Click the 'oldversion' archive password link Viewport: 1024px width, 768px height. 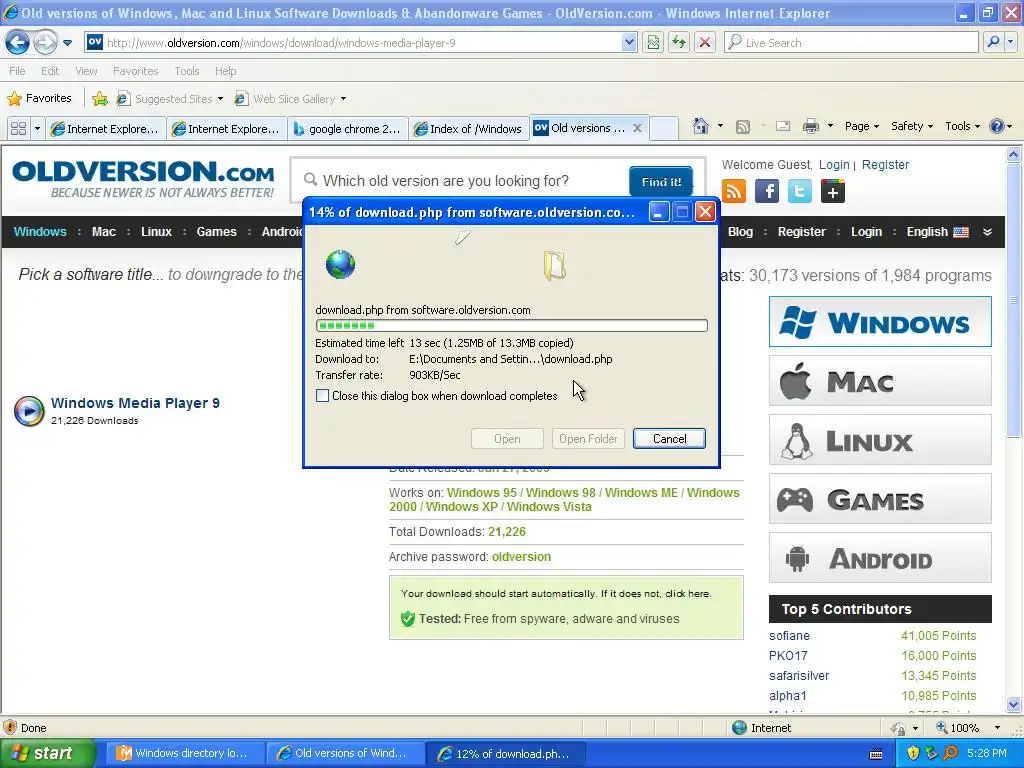click(x=521, y=556)
